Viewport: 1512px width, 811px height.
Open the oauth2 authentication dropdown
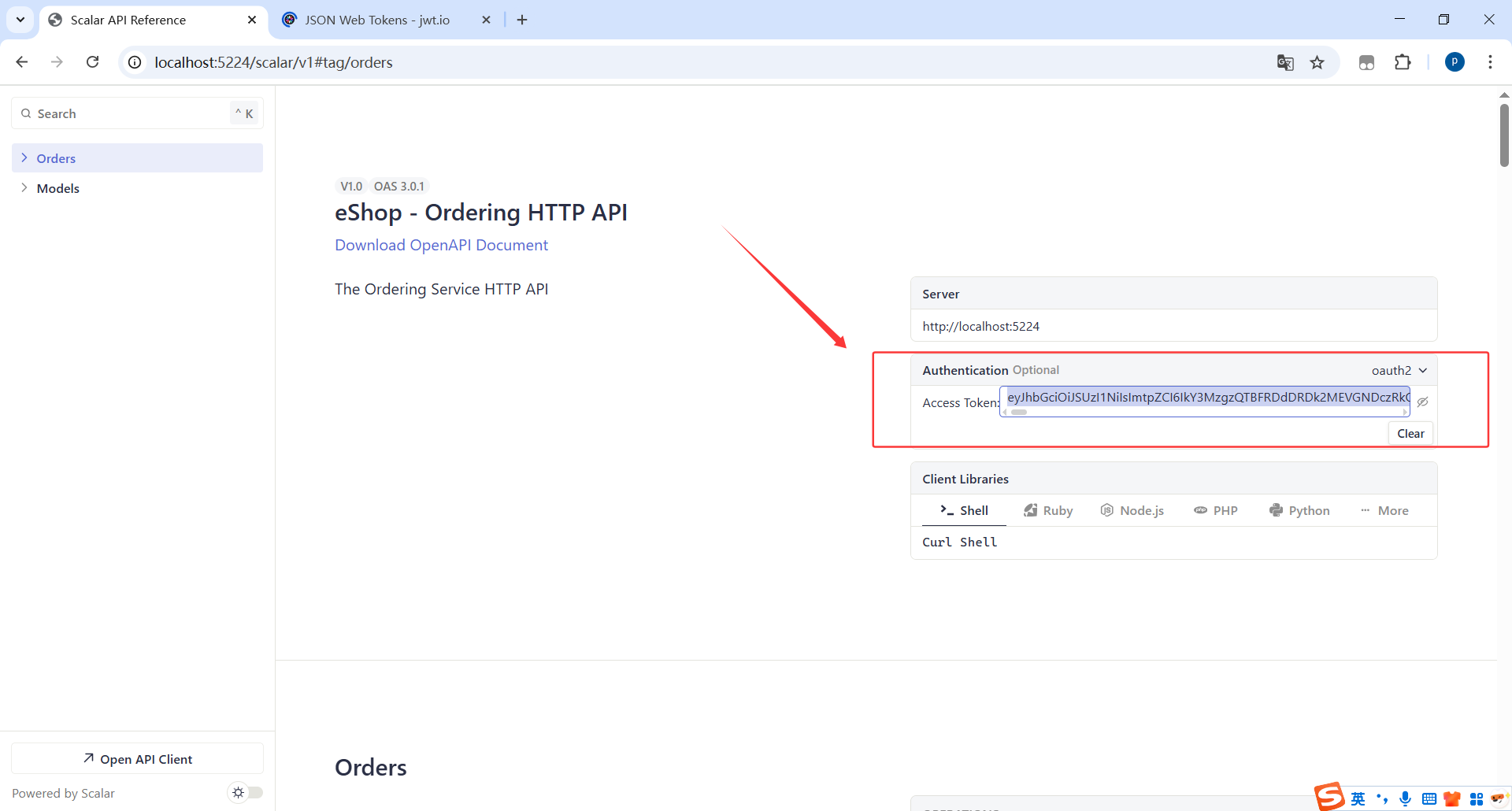1399,370
